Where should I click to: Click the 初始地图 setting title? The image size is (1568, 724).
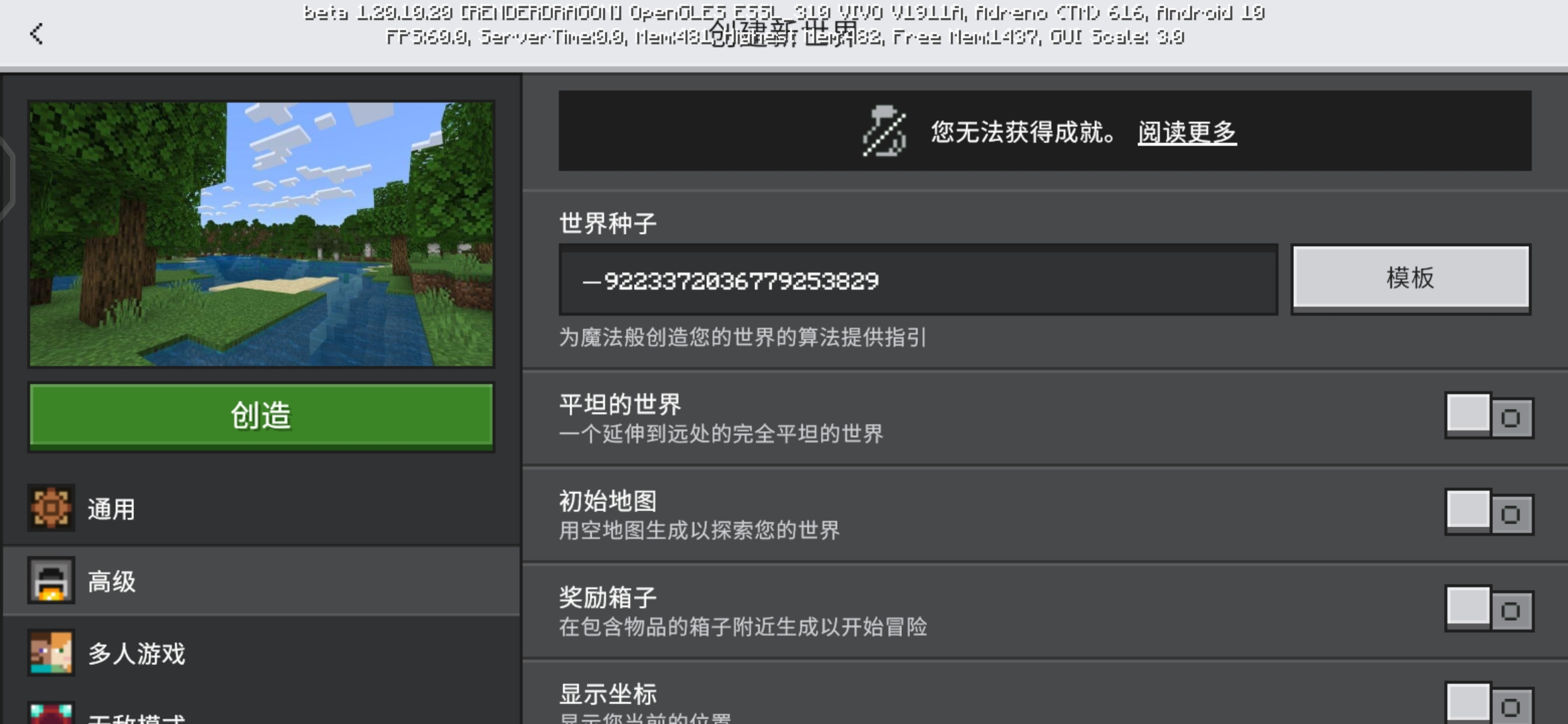tap(608, 501)
